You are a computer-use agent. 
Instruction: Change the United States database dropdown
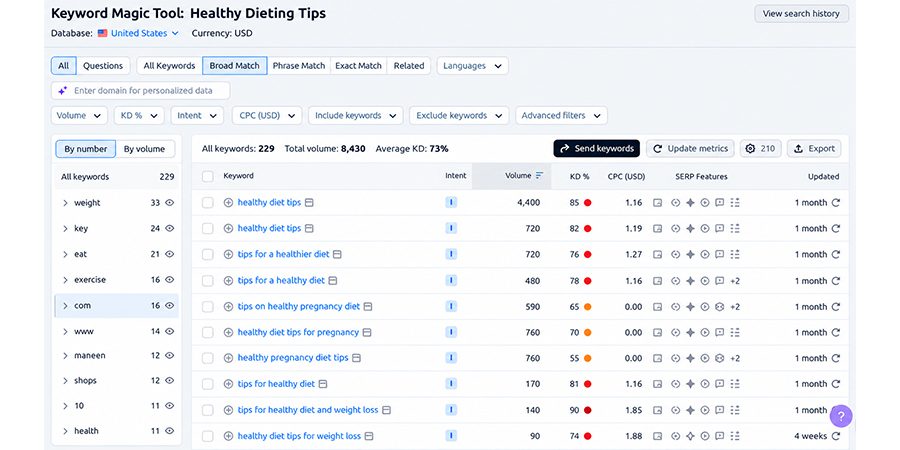click(138, 33)
